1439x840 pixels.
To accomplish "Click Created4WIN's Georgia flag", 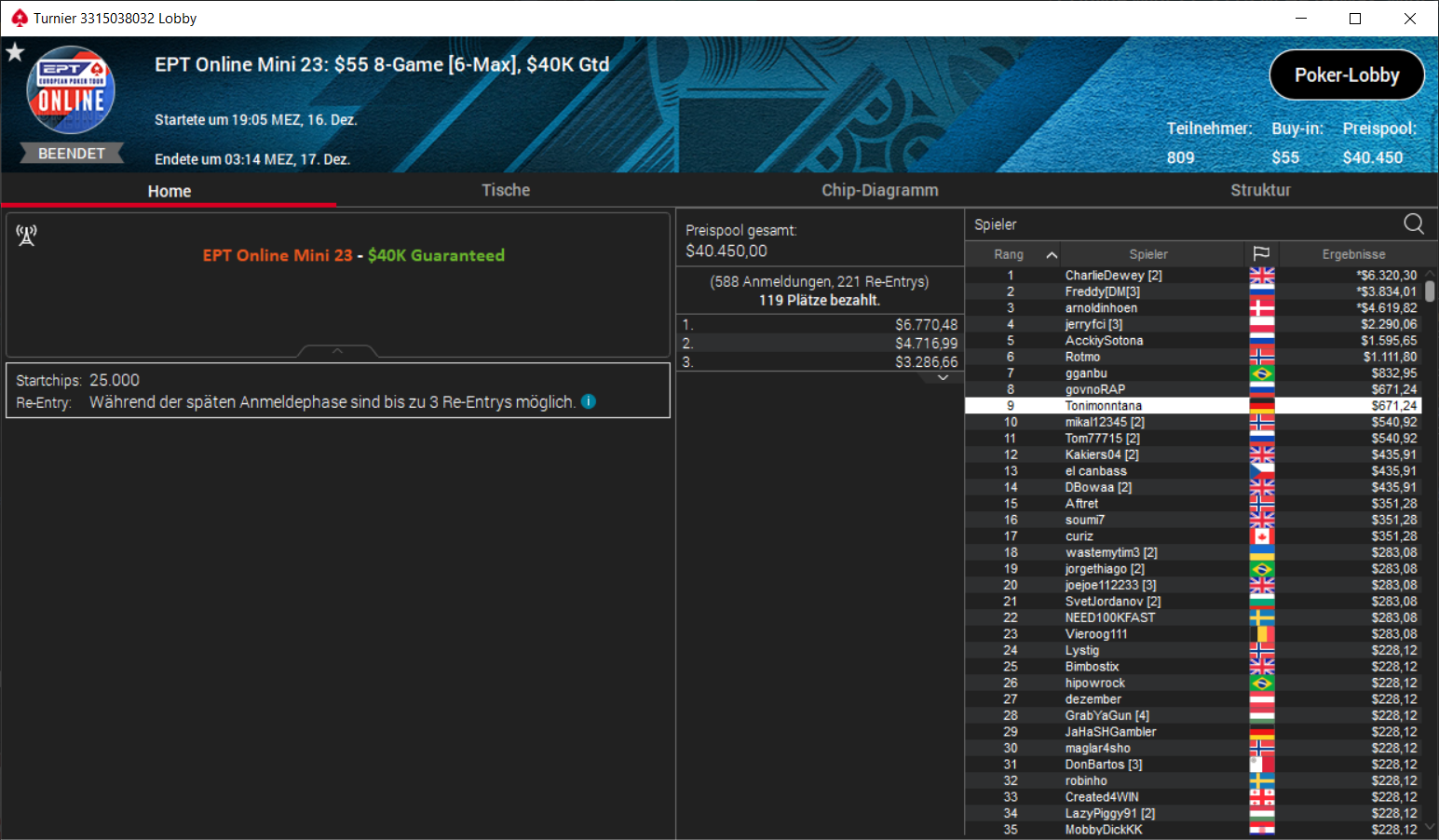I will point(1262,797).
